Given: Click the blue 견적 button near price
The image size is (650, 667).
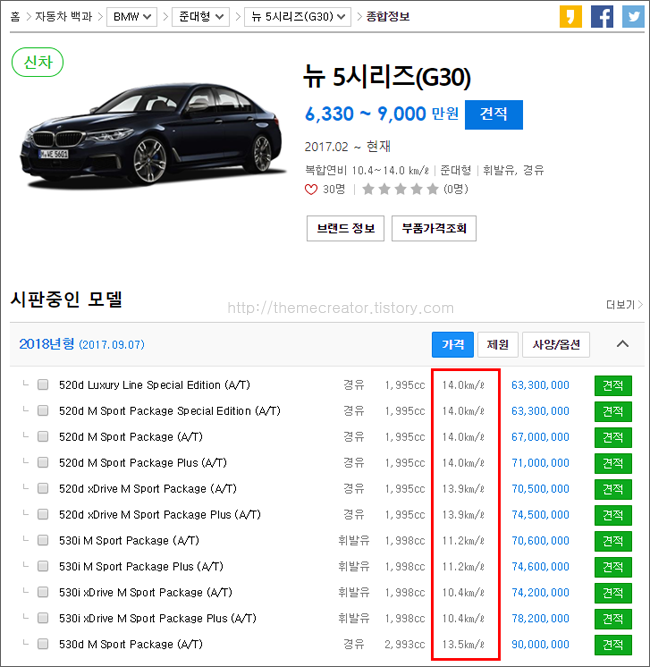Looking at the screenshot, I should click(x=494, y=114).
